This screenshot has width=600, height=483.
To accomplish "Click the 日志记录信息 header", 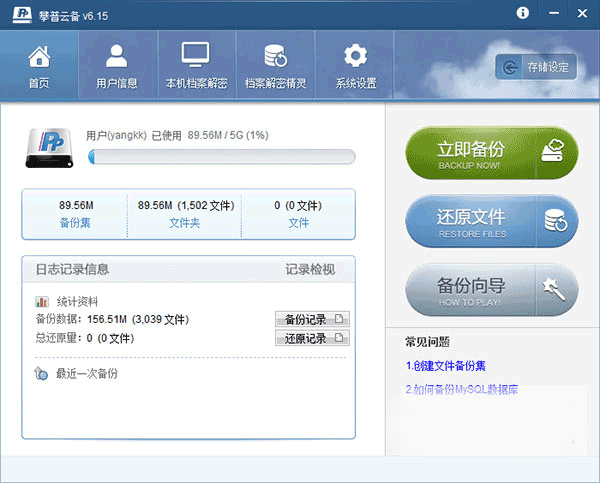I will [x=72, y=269].
